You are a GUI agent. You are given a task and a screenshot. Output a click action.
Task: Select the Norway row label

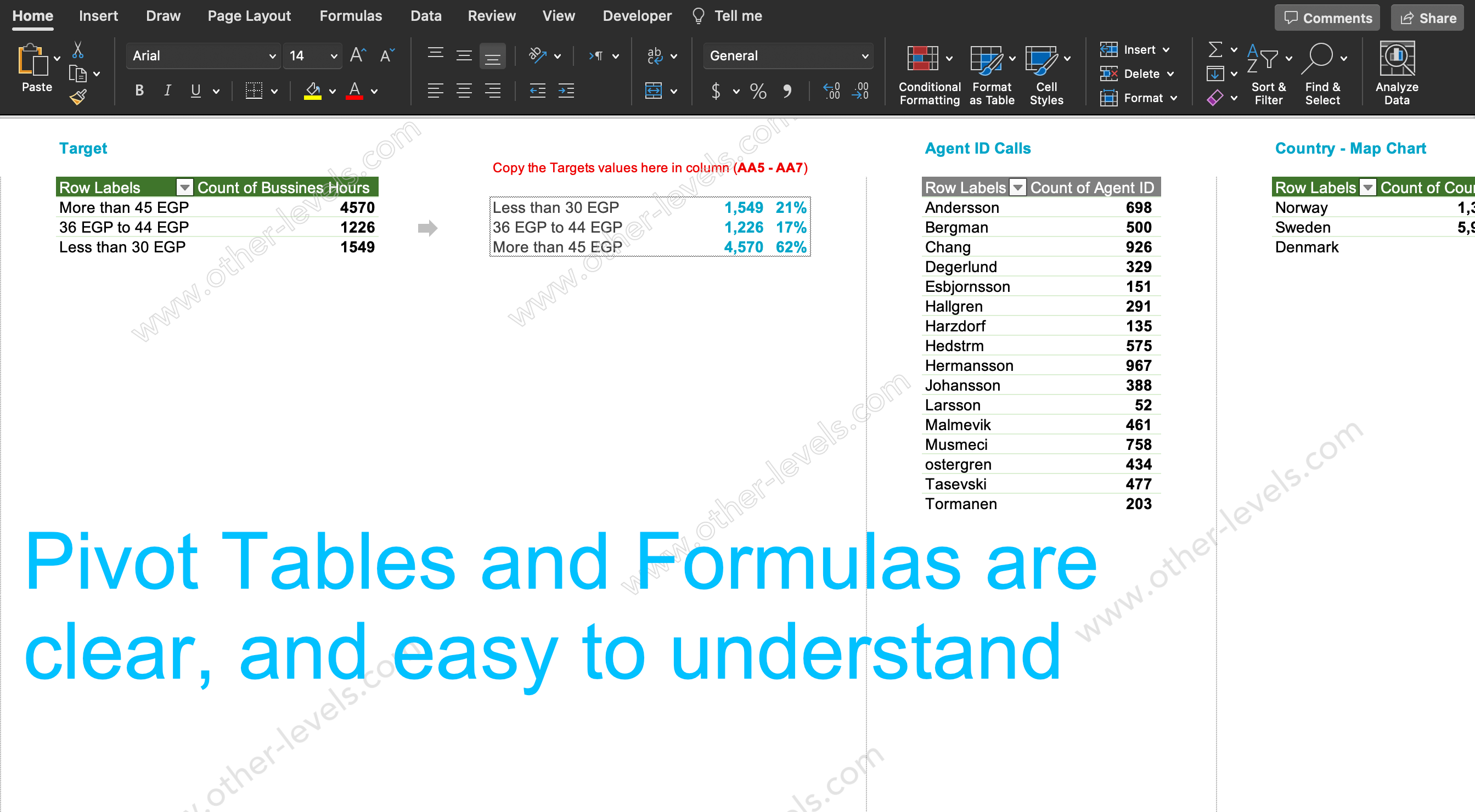coord(1301,207)
